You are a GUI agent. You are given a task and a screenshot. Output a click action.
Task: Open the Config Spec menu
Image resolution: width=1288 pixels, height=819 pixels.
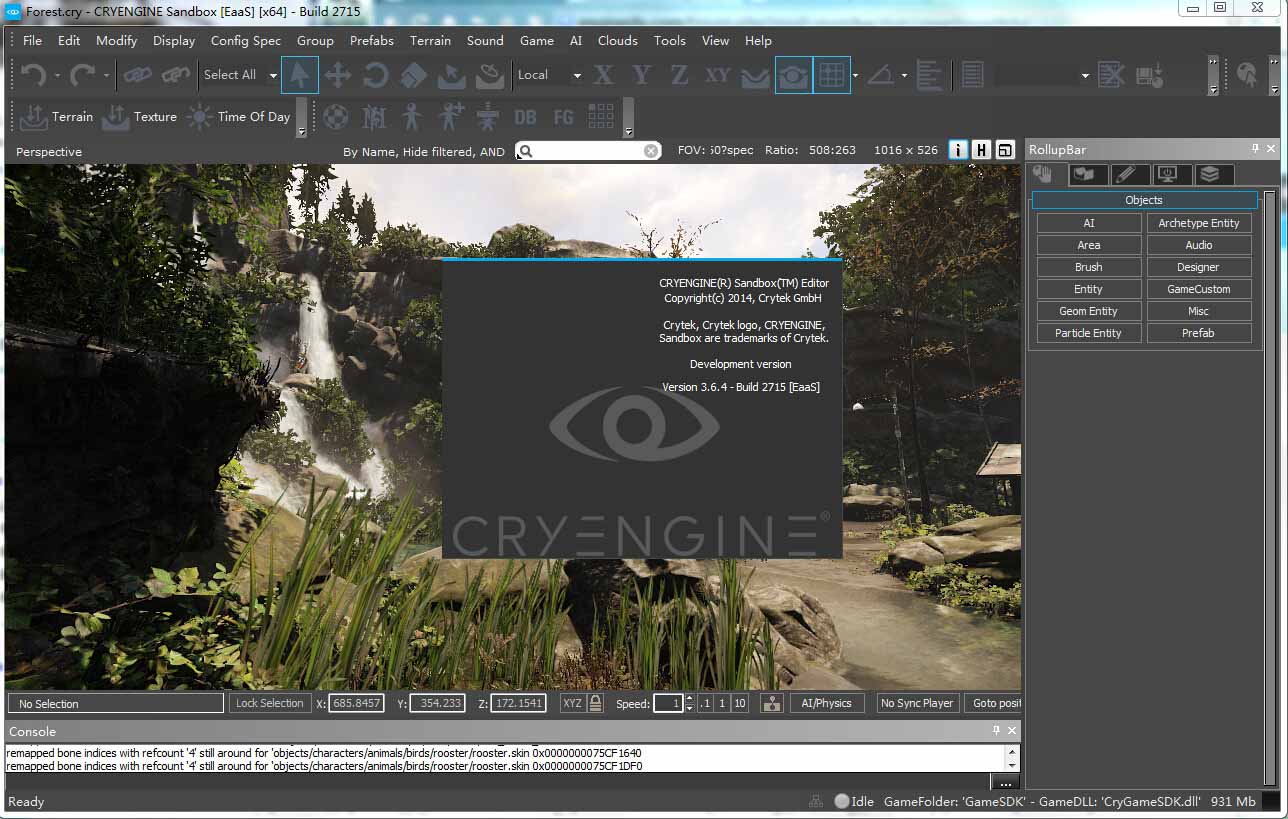click(x=246, y=40)
